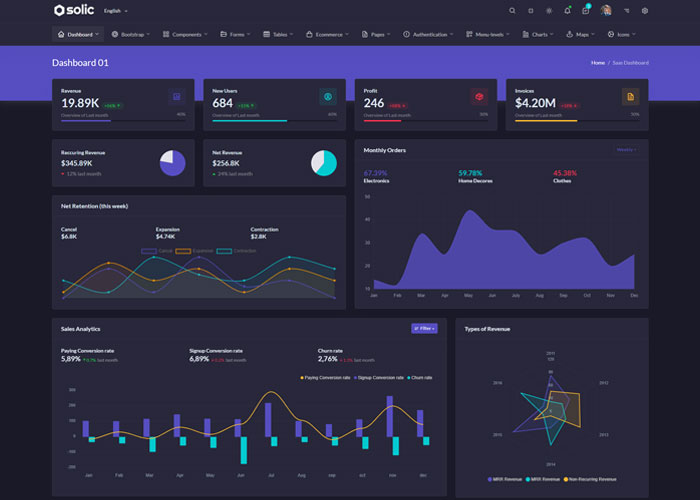This screenshot has width=700, height=500.
Task: Toggle the Expansion series in legend
Action: [194, 250]
